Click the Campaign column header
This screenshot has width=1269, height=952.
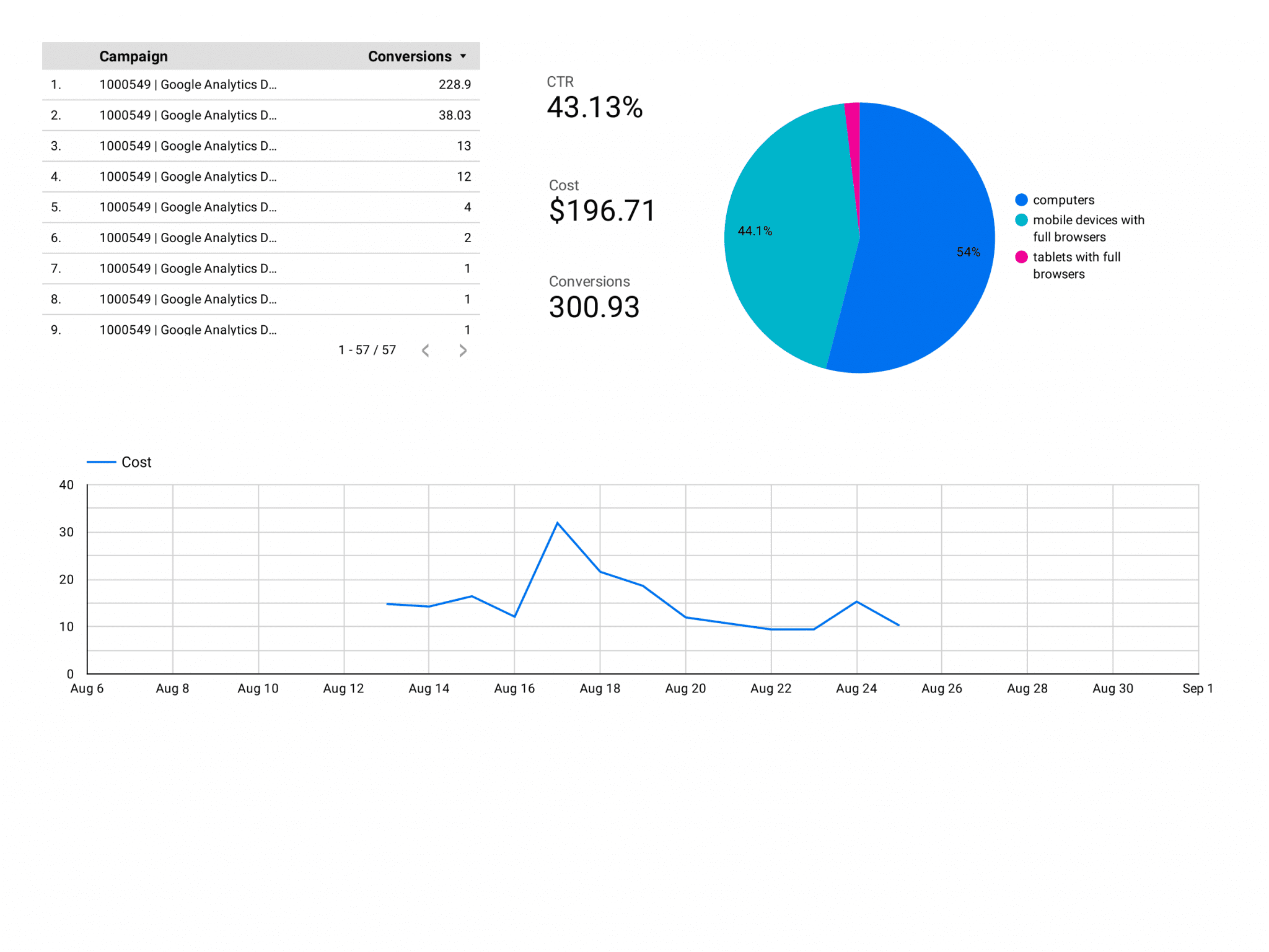133,56
